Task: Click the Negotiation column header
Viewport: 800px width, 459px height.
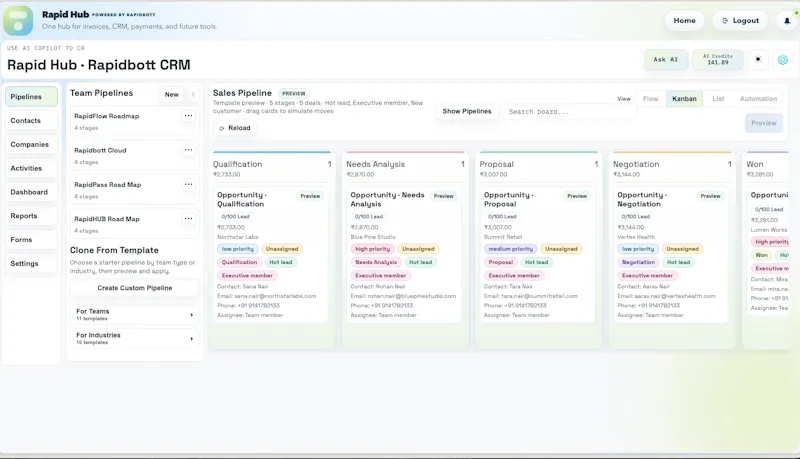Action: (636, 164)
